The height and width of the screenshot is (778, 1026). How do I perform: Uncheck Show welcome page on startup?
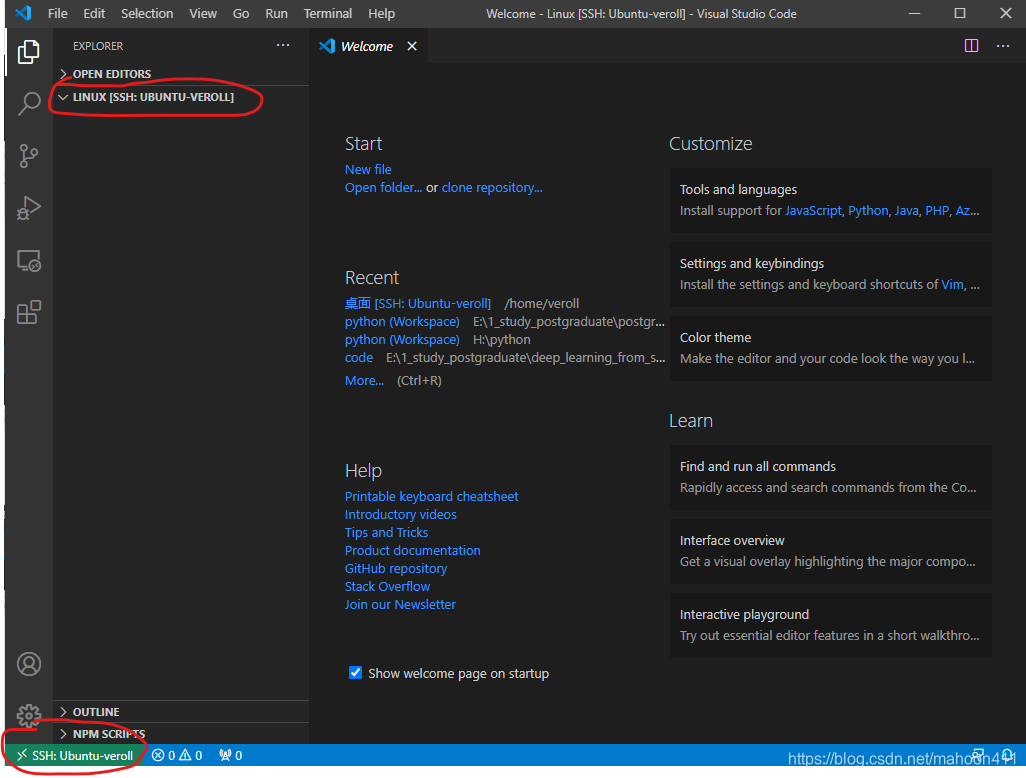point(355,673)
